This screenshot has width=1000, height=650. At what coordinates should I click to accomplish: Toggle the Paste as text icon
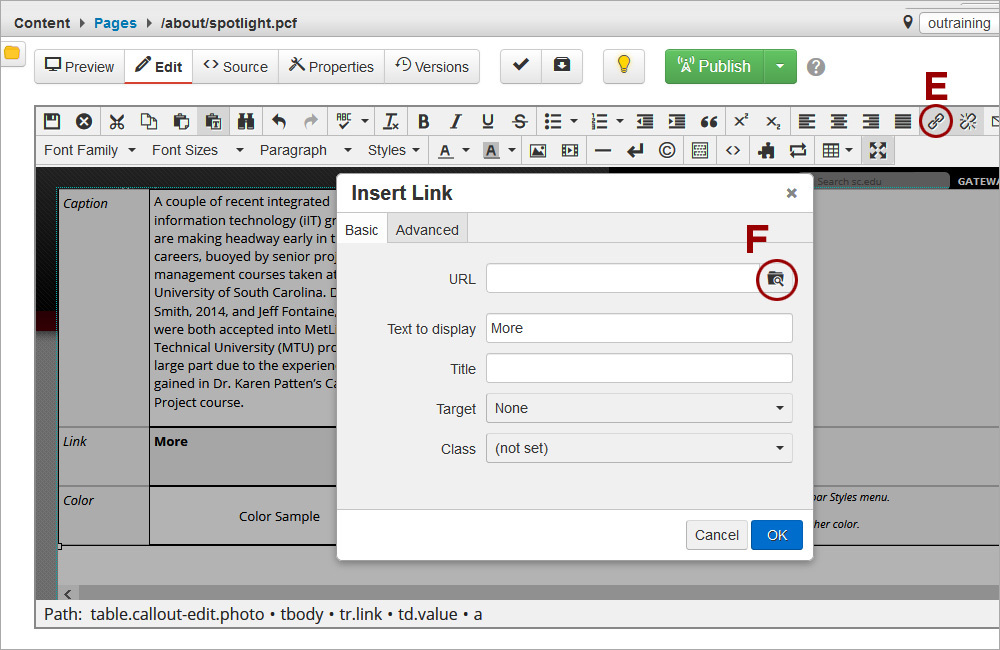[213, 121]
